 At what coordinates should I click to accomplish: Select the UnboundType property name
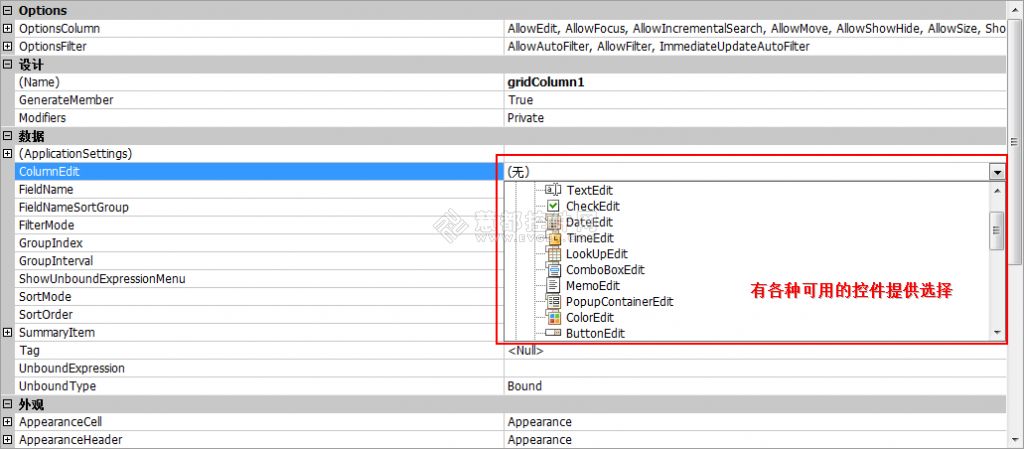point(57,386)
